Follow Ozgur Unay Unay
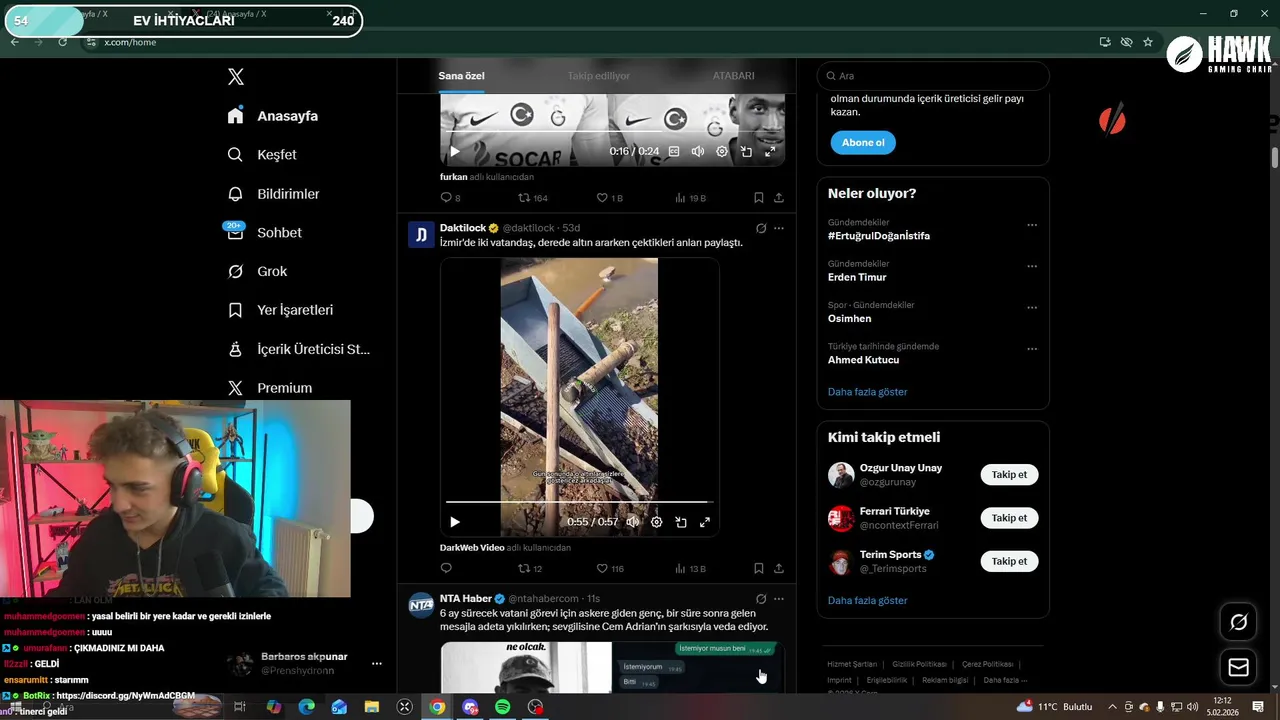Viewport: 1280px width, 720px height. click(1009, 475)
